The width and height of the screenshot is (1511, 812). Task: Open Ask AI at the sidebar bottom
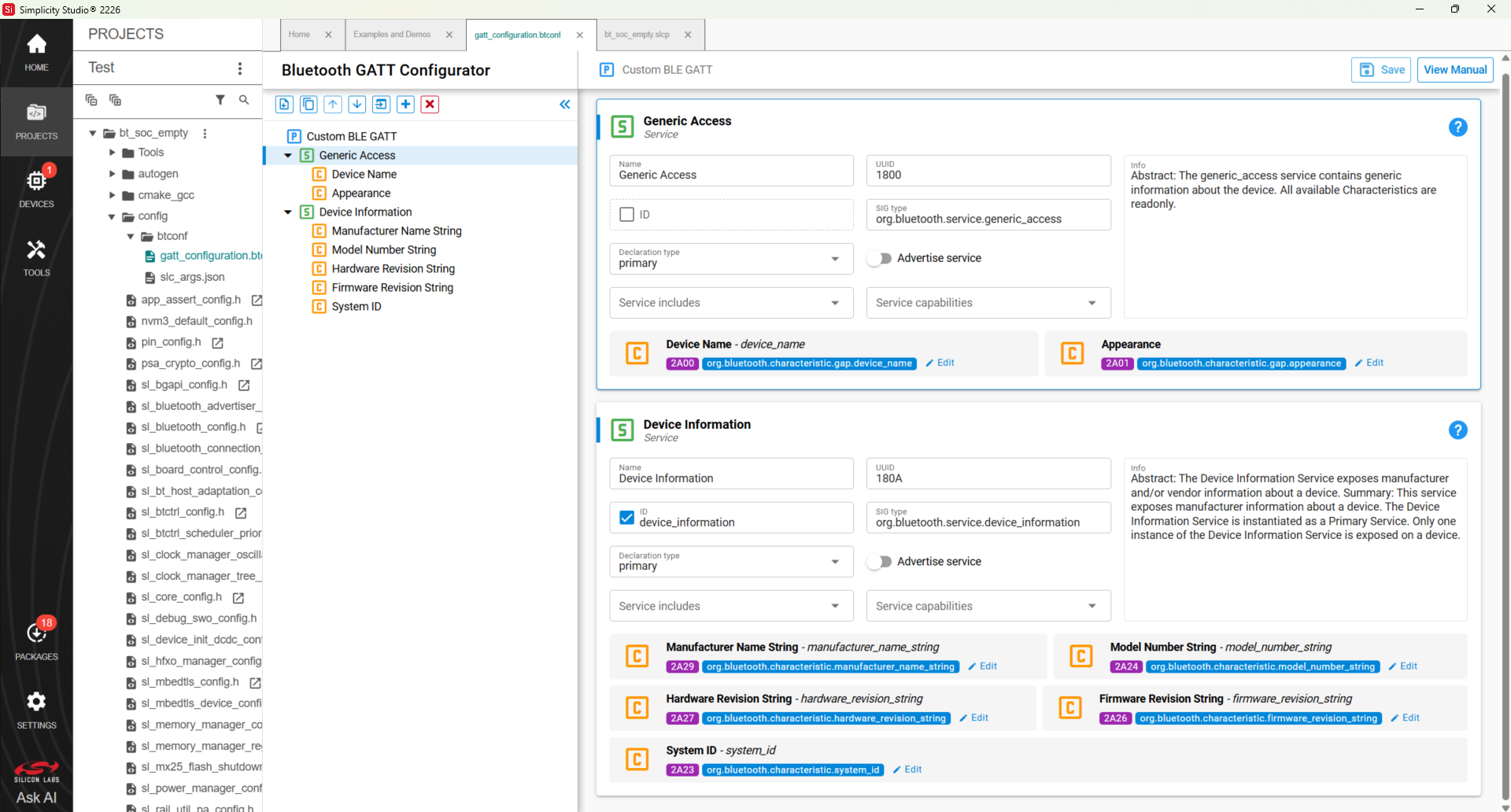(x=36, y=797)
